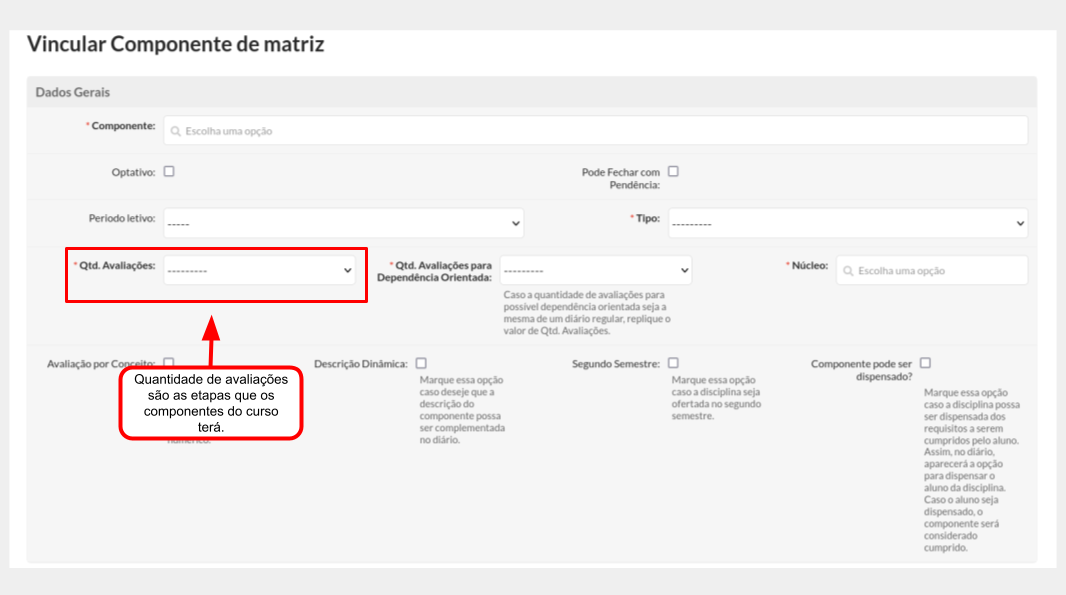Click the Vincular Componente de matriz title
1066x595 pixels.
click(x=175, y=44)
